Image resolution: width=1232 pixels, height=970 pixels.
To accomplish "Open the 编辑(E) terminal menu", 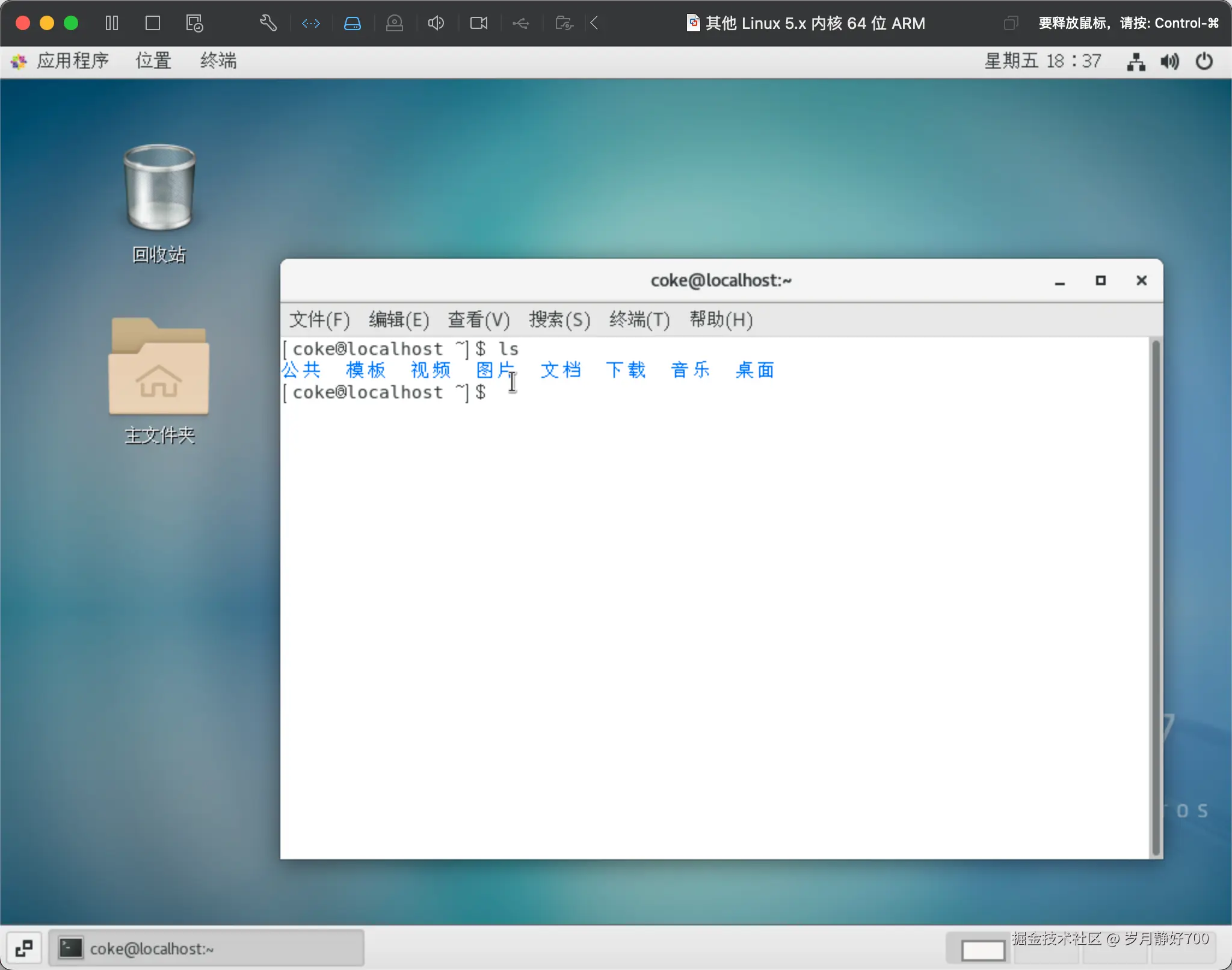I will [x=399, y=320].
